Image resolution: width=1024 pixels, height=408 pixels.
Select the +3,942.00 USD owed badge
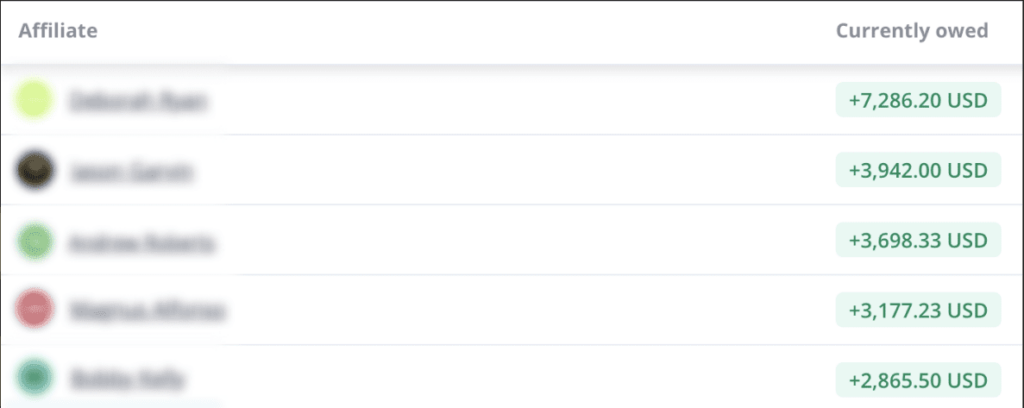click(918, 170)
